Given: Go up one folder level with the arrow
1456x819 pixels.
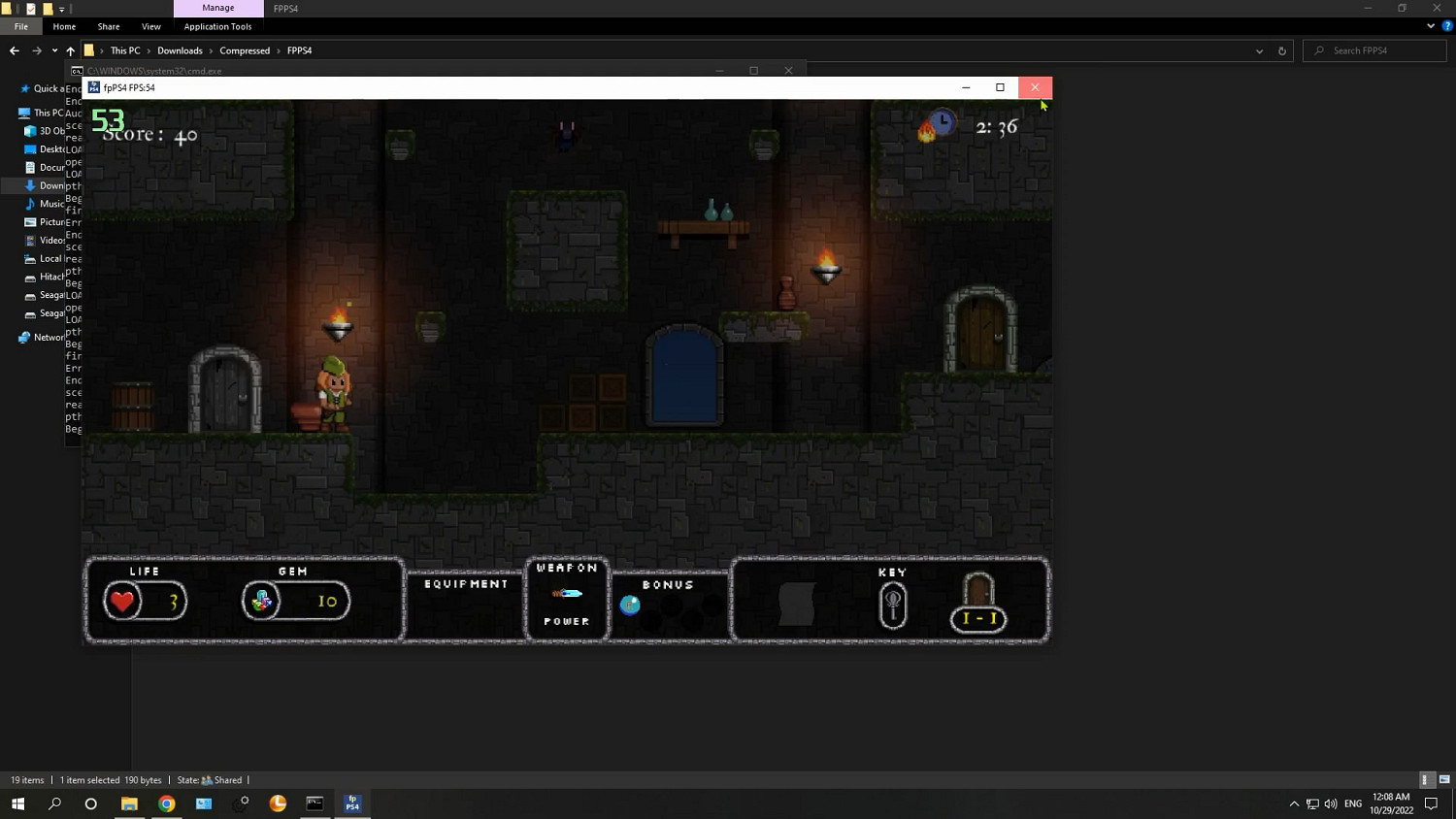Looking at the screenshot, I should (70, 50).
